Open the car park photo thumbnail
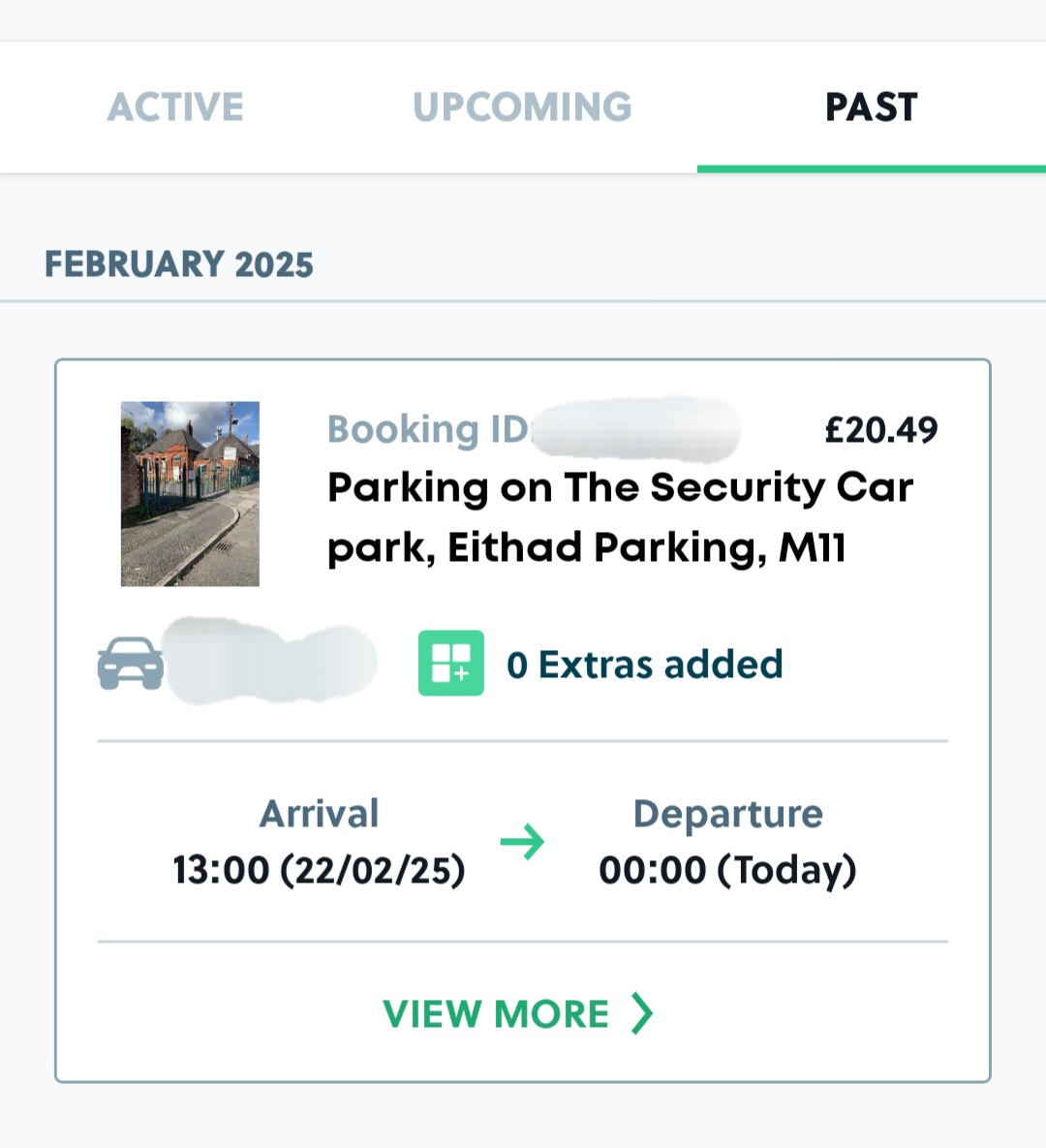1046x1148 pixels. (x=190, y=494)
